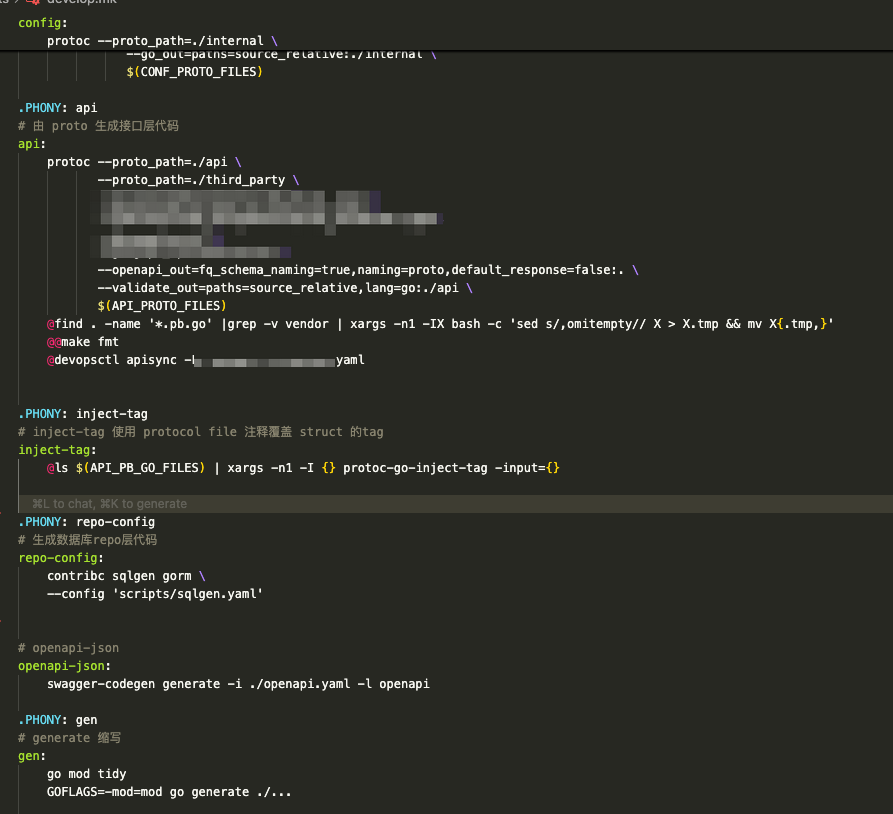Click the '# inject-tag 使用 protocol file' comment

[200, 432]
